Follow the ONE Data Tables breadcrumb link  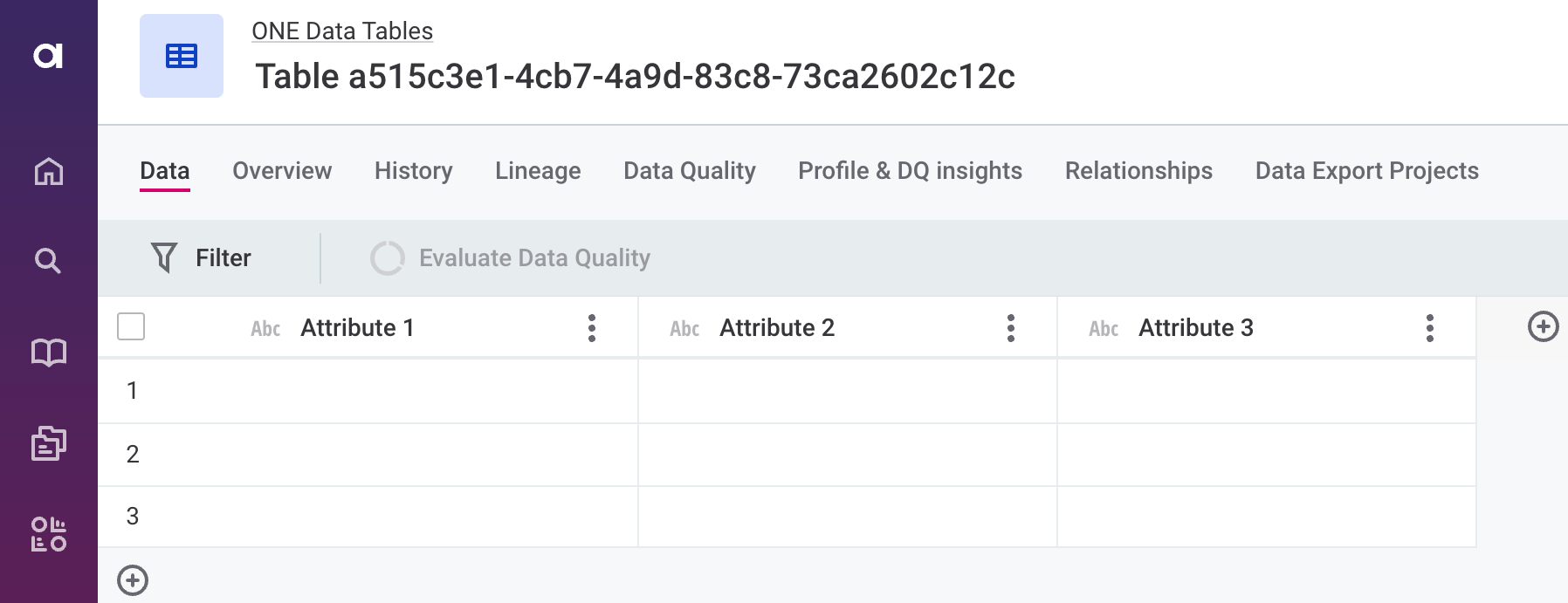342,31
